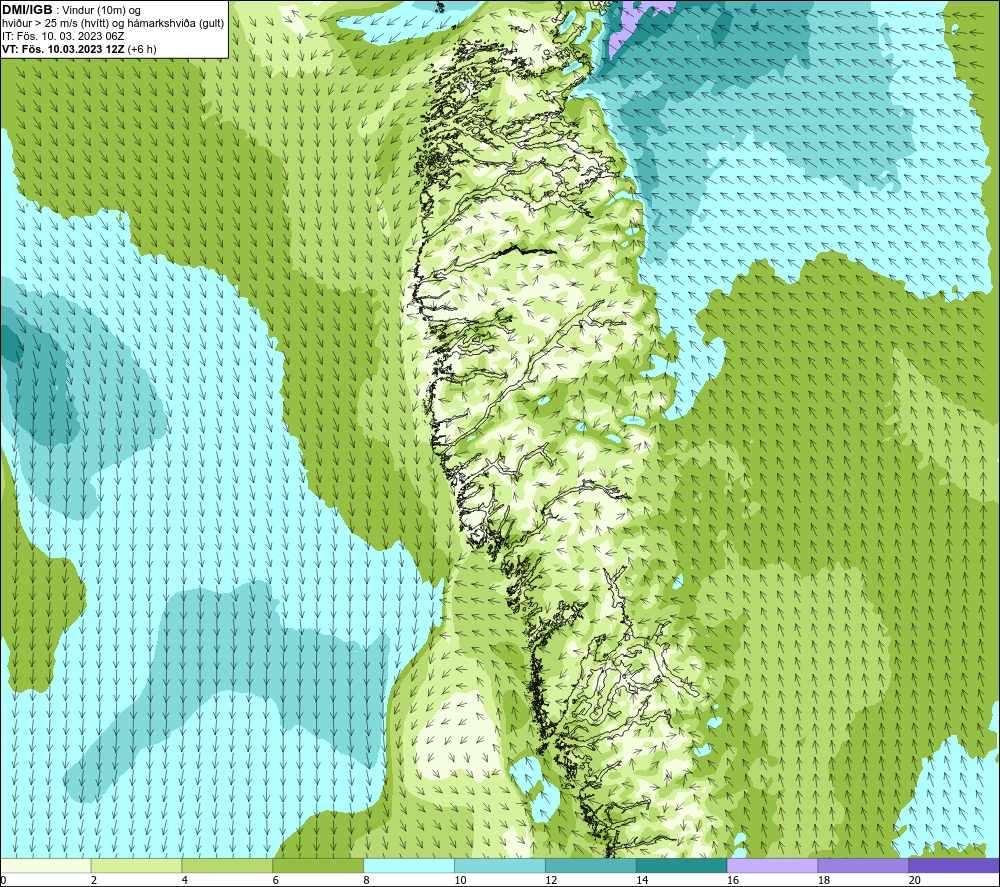
Task: Click the legend scale label '2'
Action: 94,880
